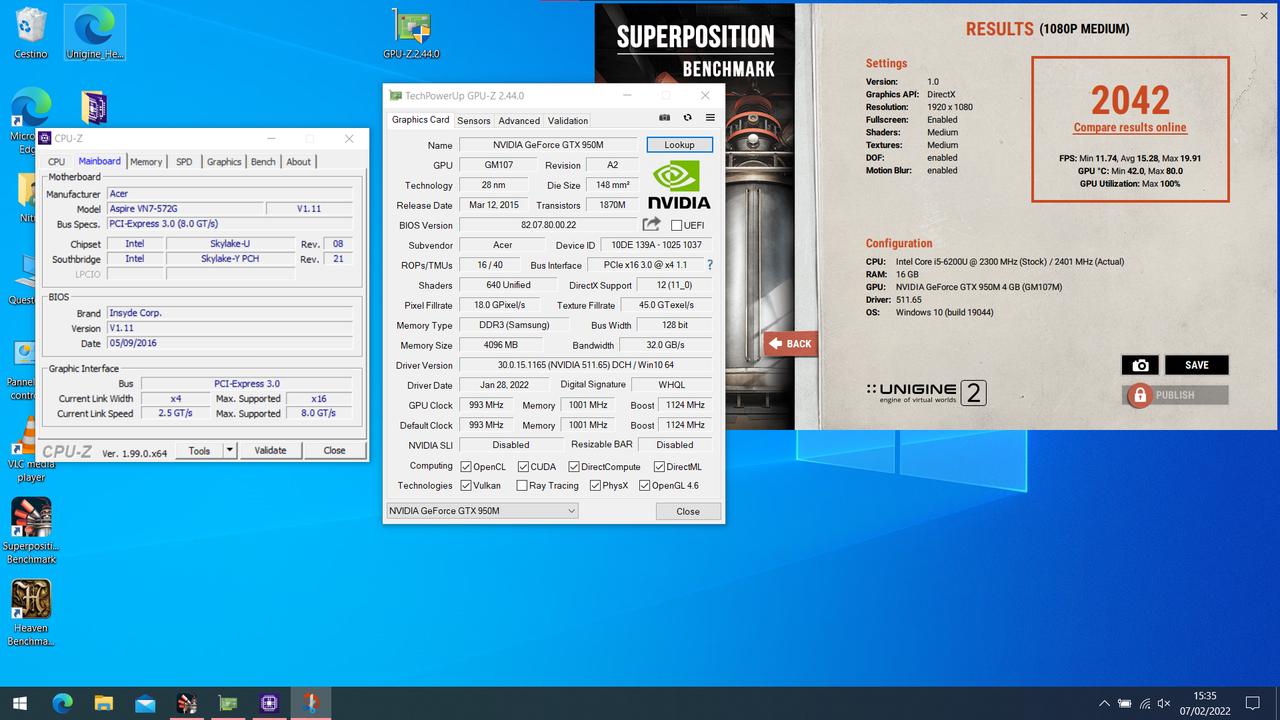Screen dimensions: 1280x720
Task: Click the Show Desktop strip at taskbar edge
Action: [x=1277, y=703]
